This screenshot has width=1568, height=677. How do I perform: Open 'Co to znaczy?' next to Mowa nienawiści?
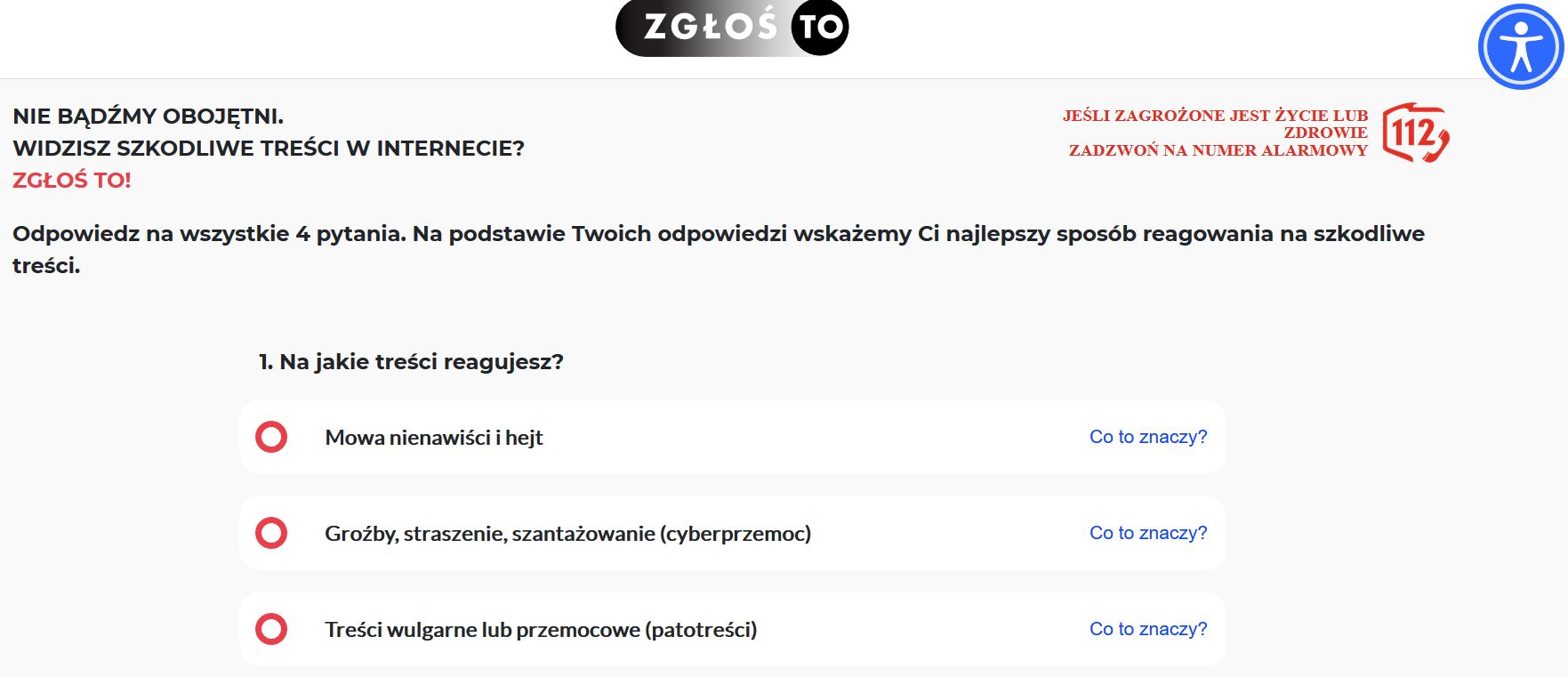[1147, 437]
